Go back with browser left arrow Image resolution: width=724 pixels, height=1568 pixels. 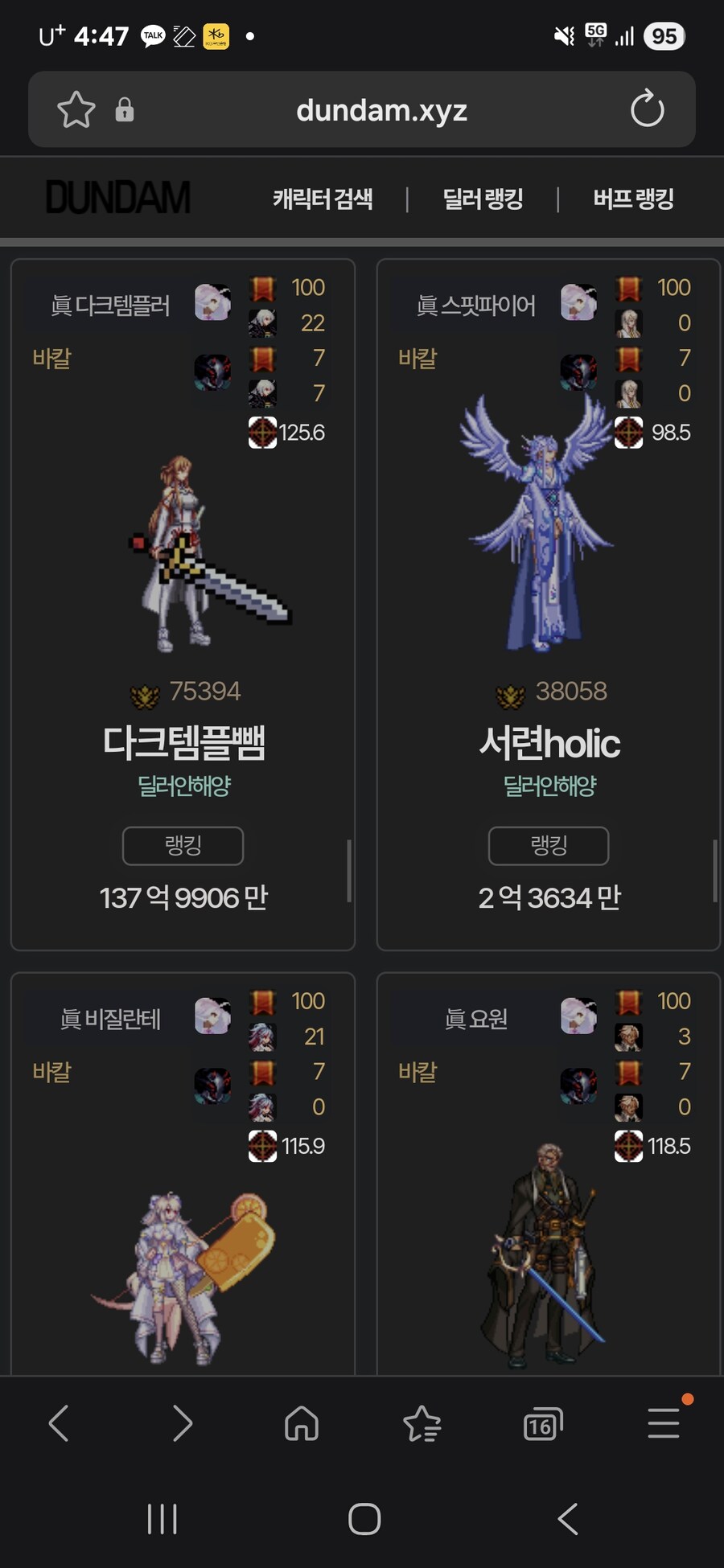(x=59, y=1423)
